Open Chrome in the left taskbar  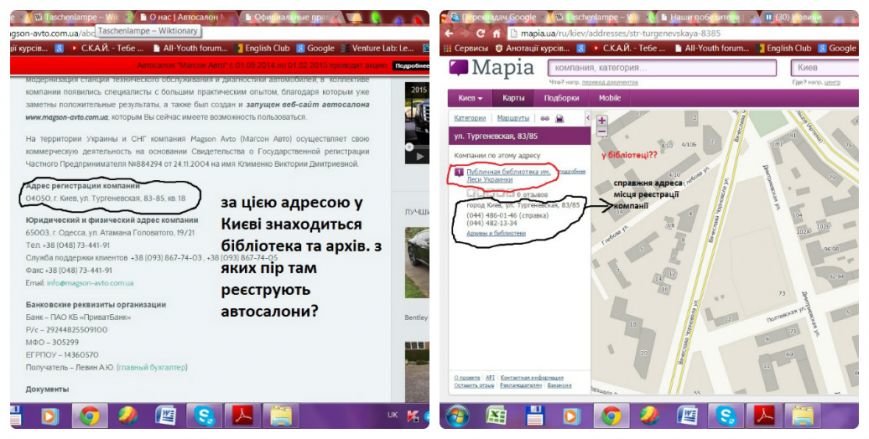89,415
